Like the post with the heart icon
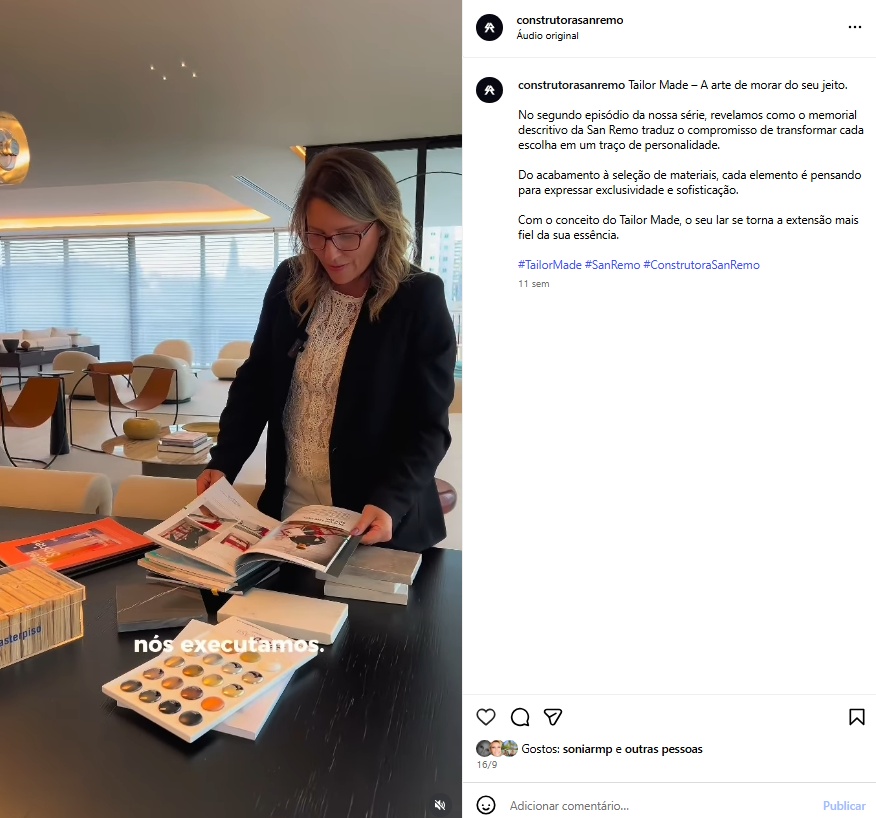The height and width of the screenshot is (818, 876). pyautogui.click(x=485, y=717)
